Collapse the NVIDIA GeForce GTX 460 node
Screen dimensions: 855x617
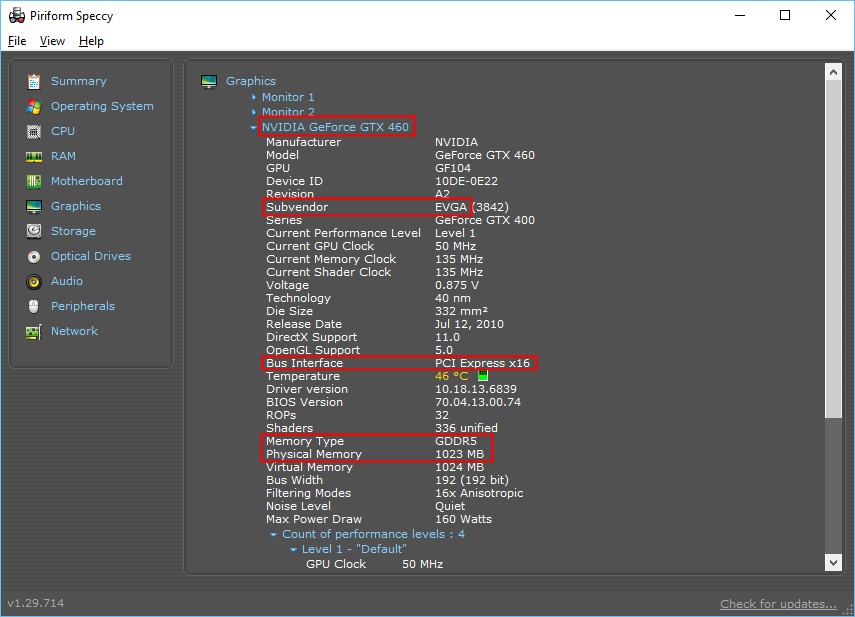[254, 128]
